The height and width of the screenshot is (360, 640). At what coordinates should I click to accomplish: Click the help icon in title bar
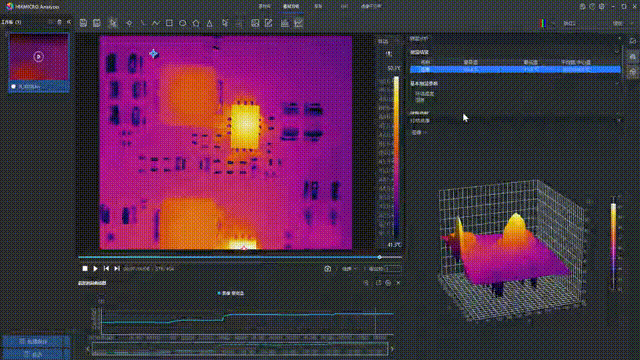click(x=592, y=7)
